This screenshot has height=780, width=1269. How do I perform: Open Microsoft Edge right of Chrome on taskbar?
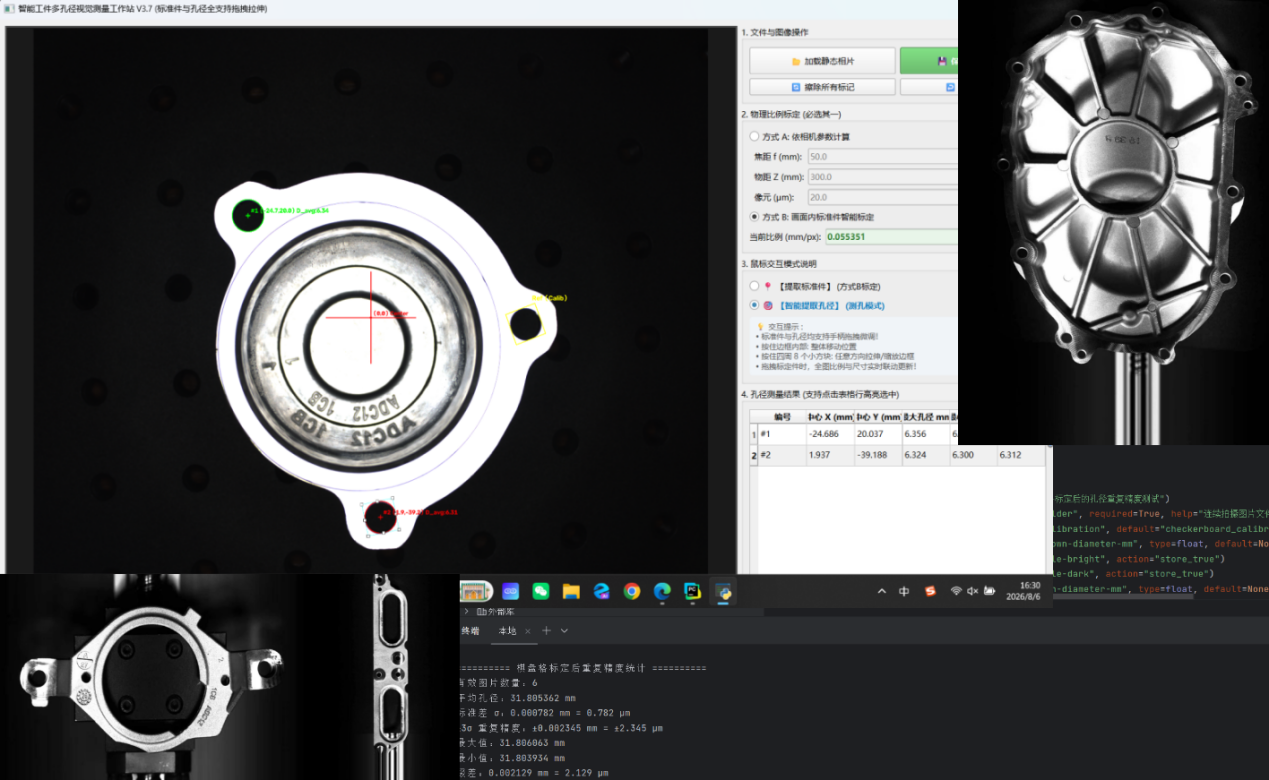661,591
